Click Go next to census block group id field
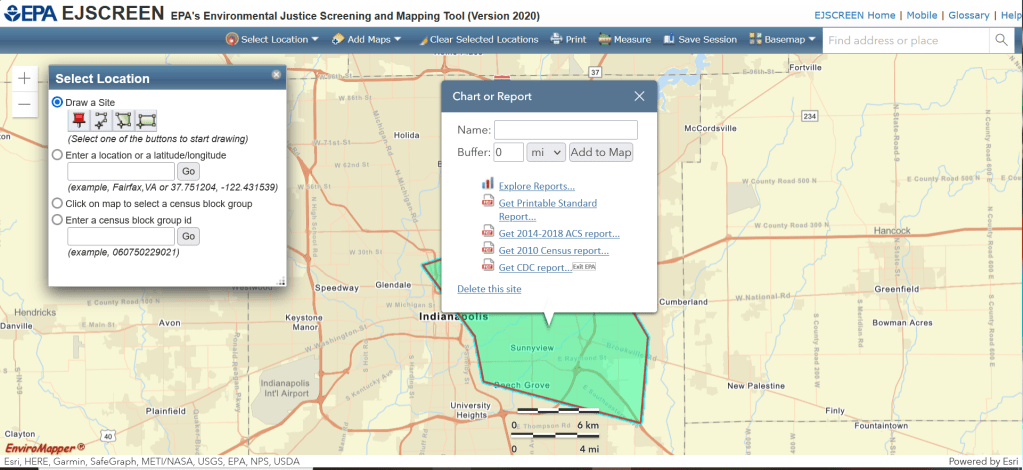This screenshot has height=470, width=1023. (x=189, y=236)
